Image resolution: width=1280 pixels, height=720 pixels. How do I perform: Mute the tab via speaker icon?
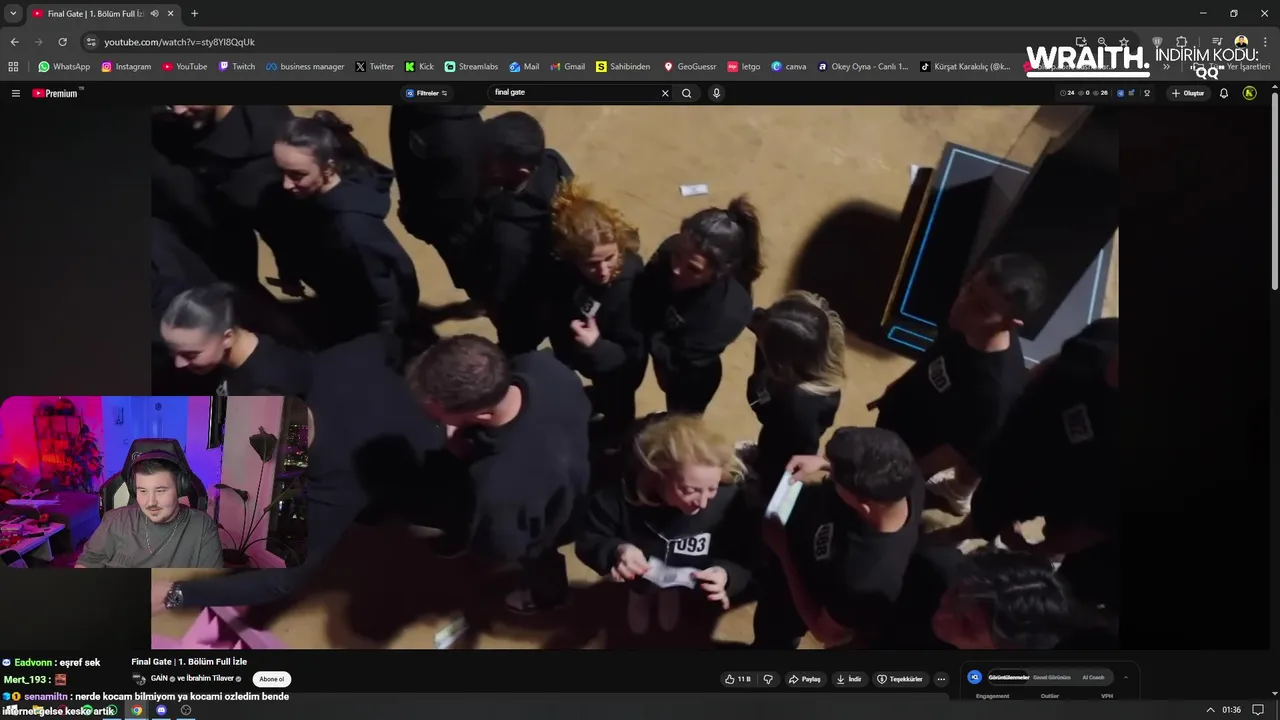click(154, 14)
